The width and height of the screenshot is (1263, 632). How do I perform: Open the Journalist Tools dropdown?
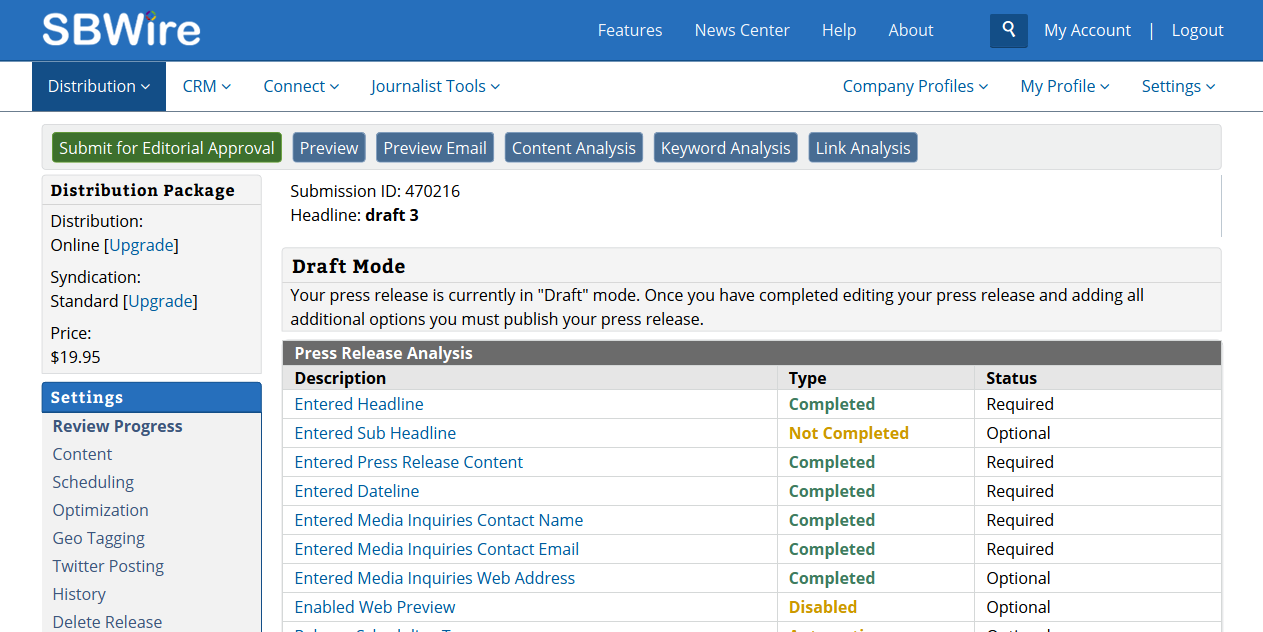coord(435,86)
